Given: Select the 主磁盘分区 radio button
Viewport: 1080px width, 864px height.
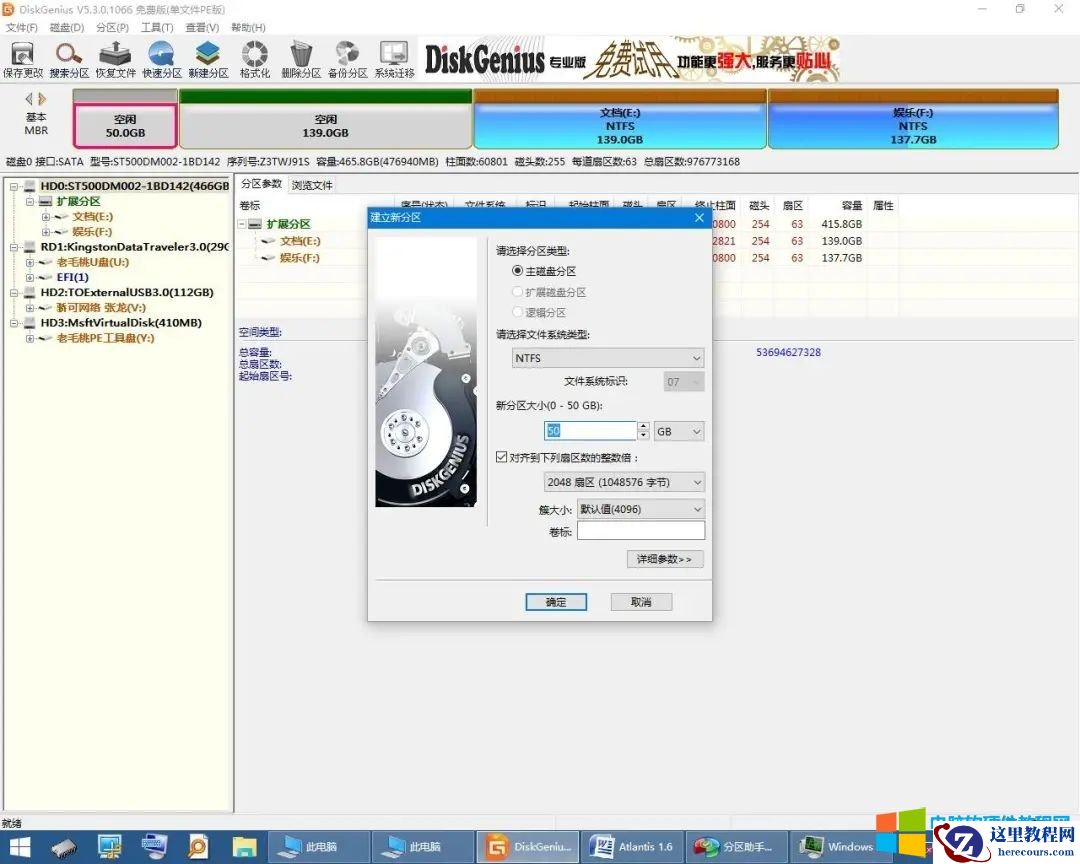Looking at the screenshot, I should coord(518,271).
